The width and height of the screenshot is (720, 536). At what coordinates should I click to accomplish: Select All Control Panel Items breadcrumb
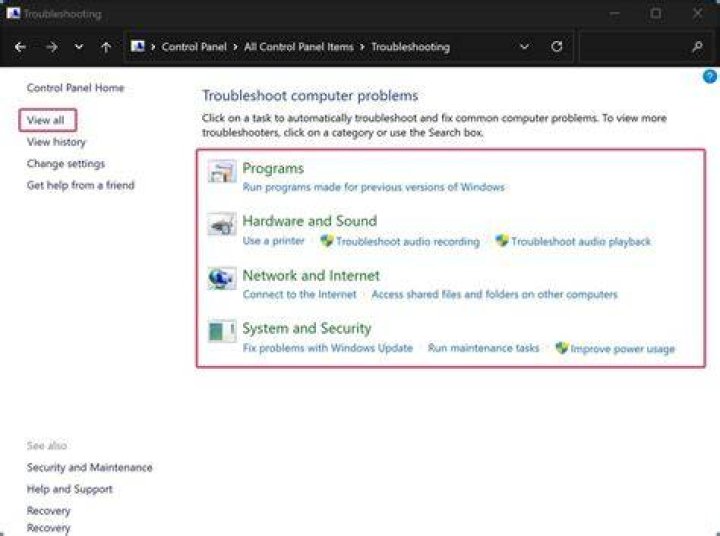point(299,47)
